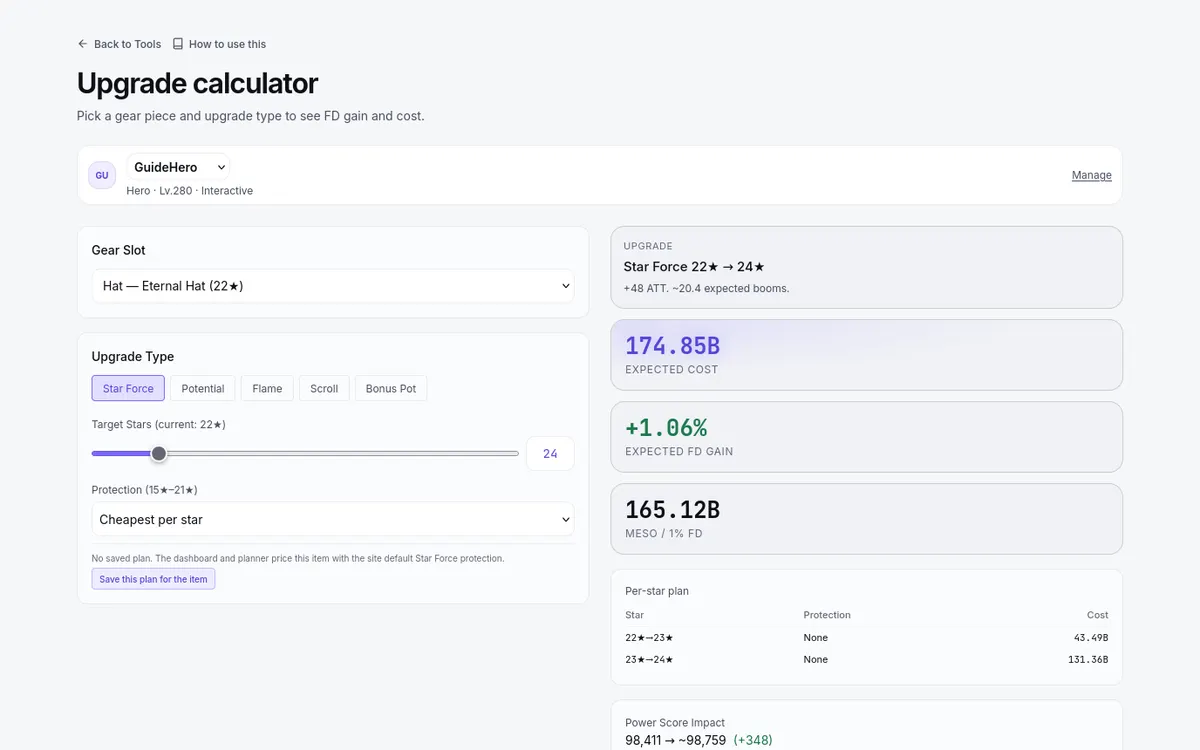Click the 22★→23★ row in per-star plan
The width and height of the screenshot is (1200, 750).
pyautogui.click(x=867, y=637)
